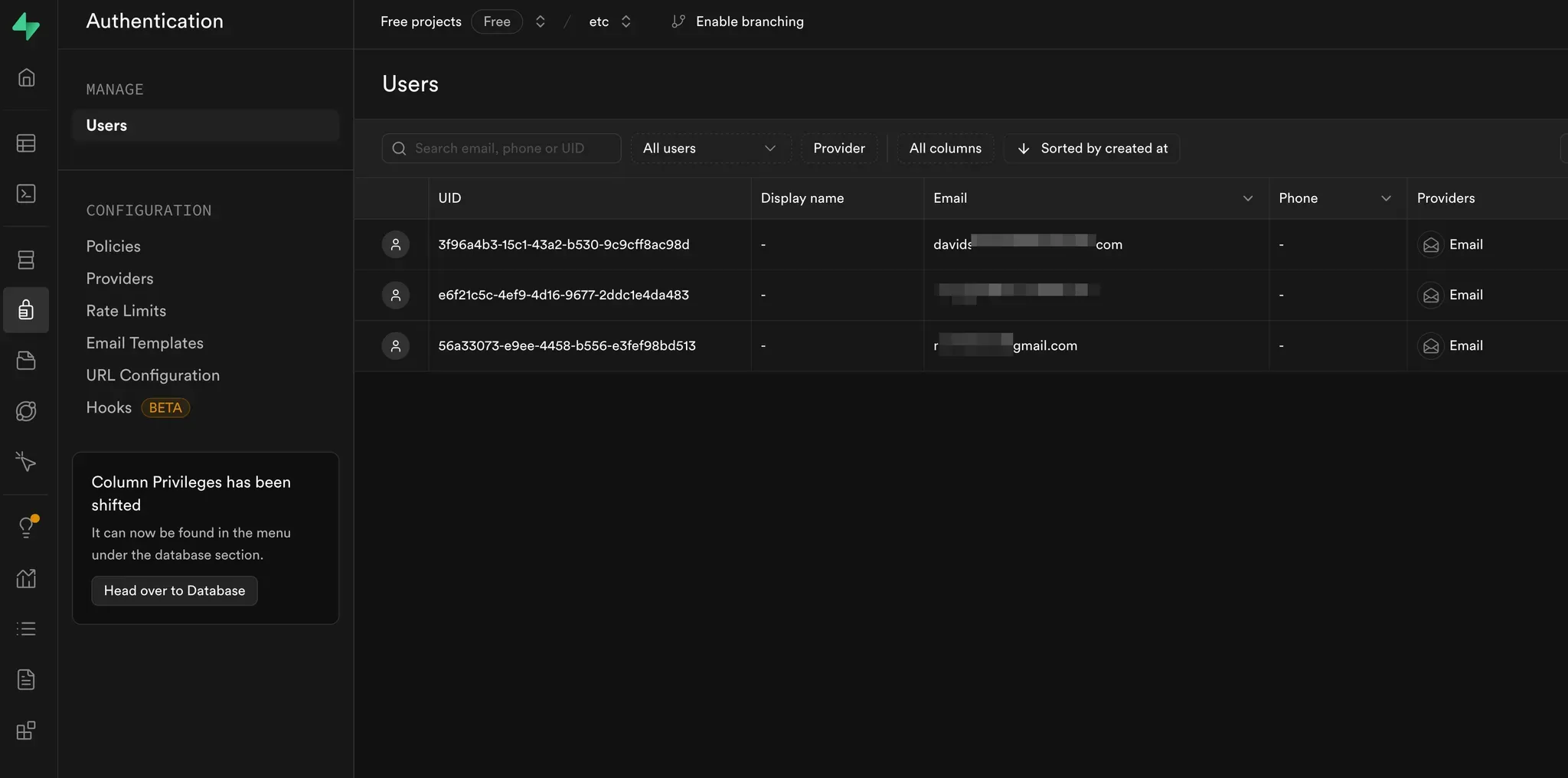Open the Storage folder icon
Screen dimensions: 1568x778
pos(26,361)
